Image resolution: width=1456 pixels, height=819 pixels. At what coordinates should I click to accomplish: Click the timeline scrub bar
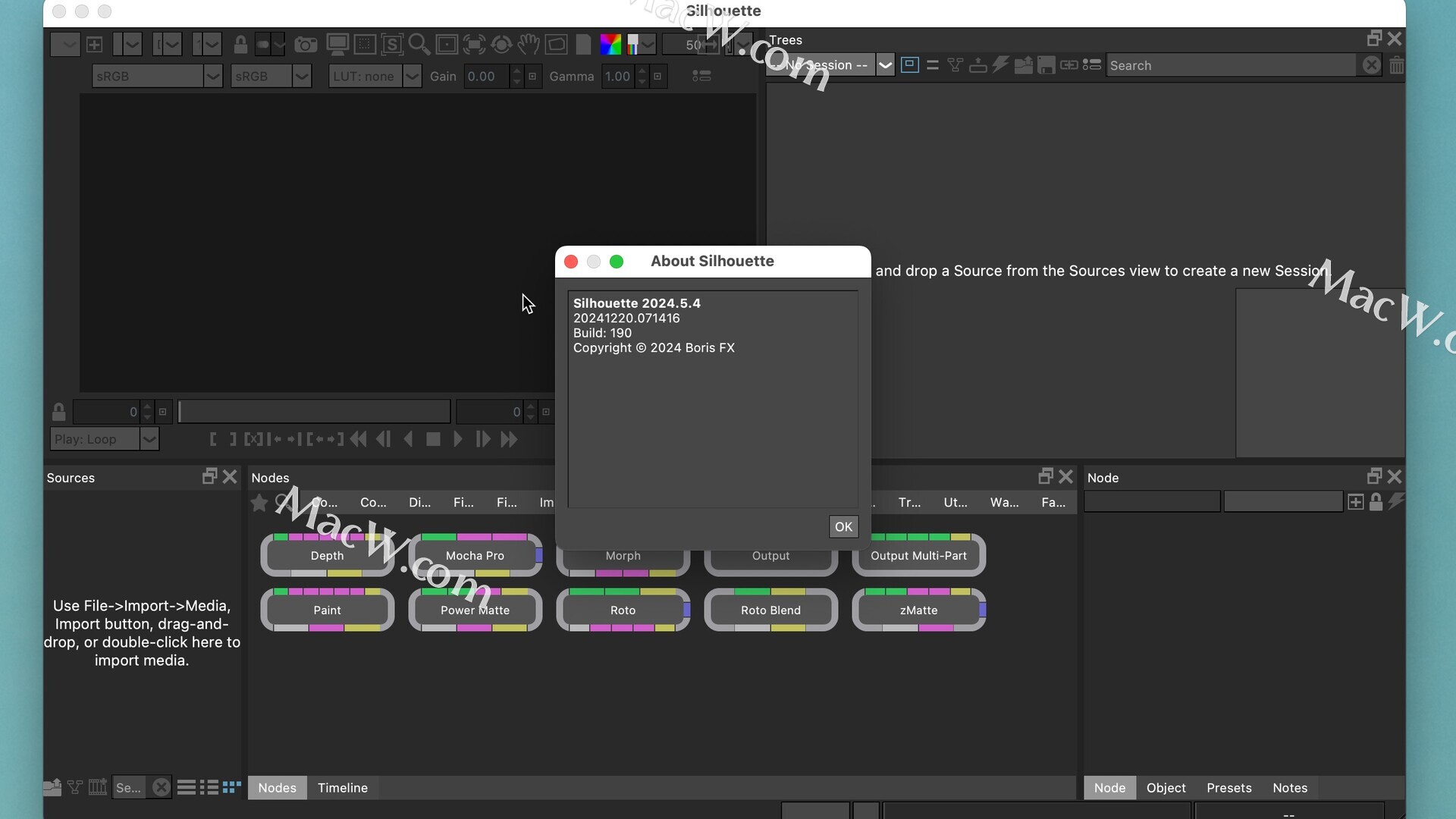[314, 412]
